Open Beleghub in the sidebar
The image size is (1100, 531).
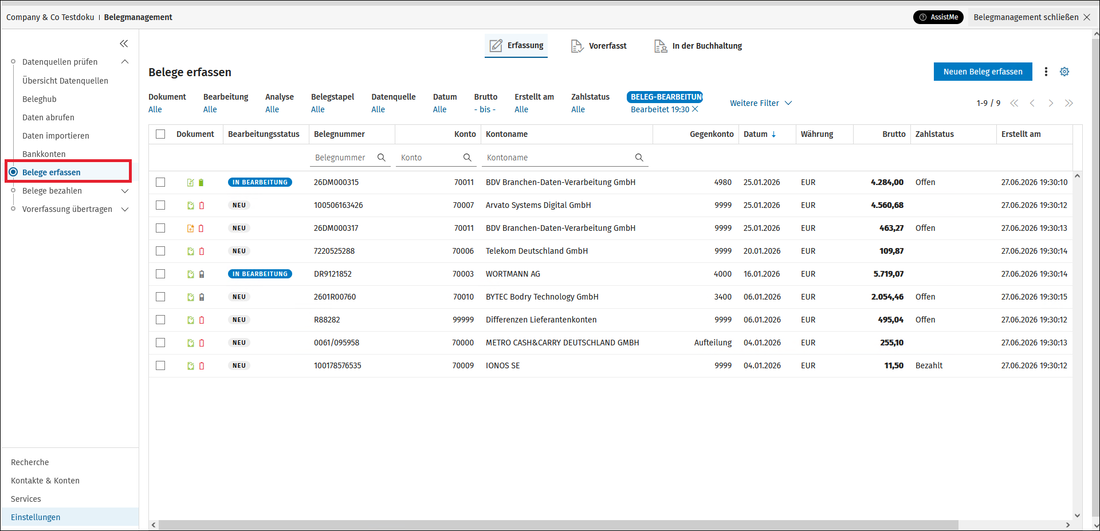tap(39, 99)
